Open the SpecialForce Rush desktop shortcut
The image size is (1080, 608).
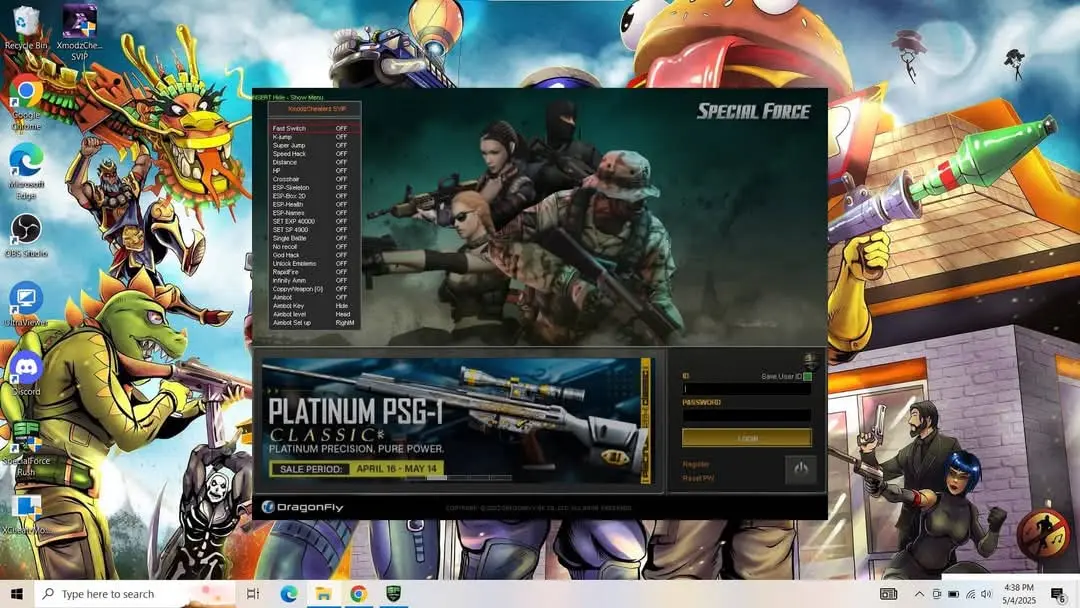pyautogui.click(x=26, y=448)
